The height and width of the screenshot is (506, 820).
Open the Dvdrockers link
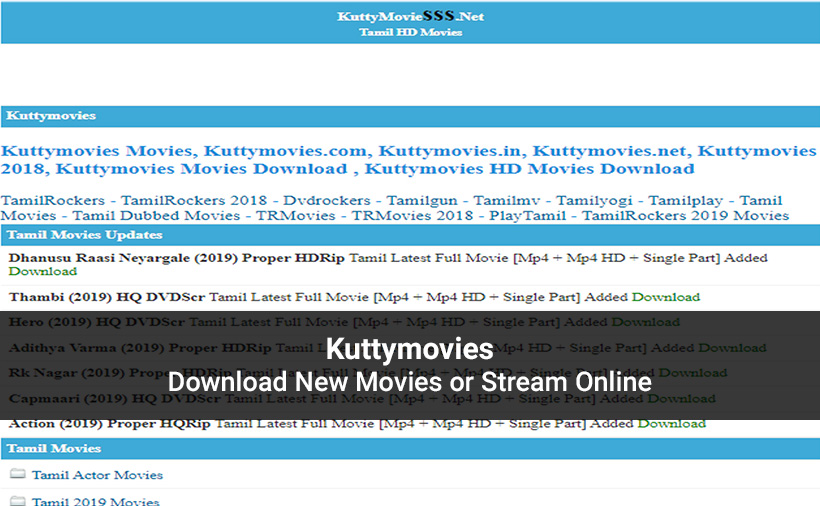pos(327,200)
